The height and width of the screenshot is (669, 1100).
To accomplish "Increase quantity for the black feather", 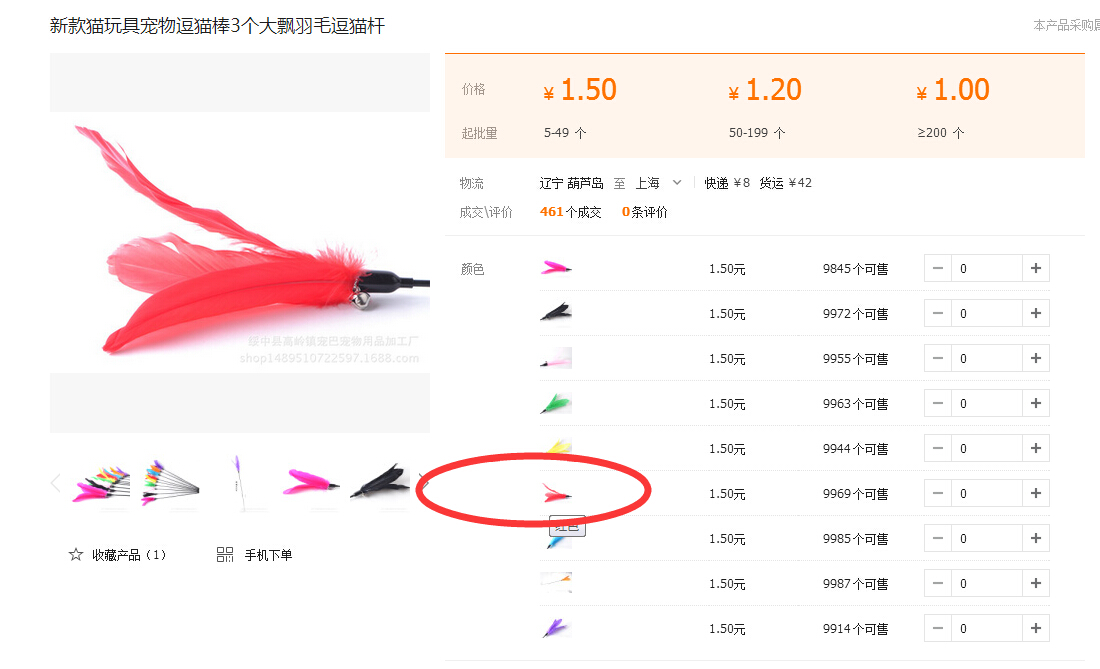I will click(x=1035, y=313).
